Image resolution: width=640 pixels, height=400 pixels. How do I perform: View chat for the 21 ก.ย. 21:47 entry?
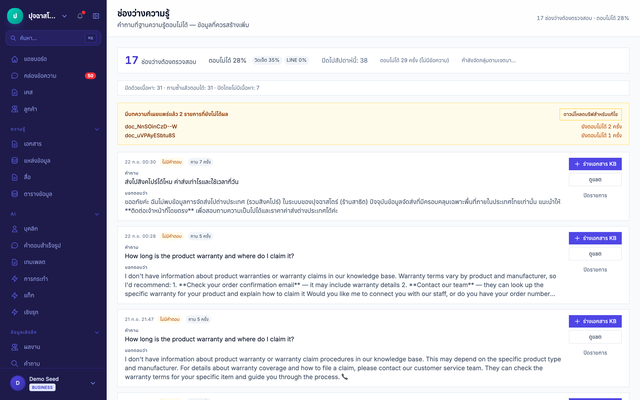coord(595,337)
